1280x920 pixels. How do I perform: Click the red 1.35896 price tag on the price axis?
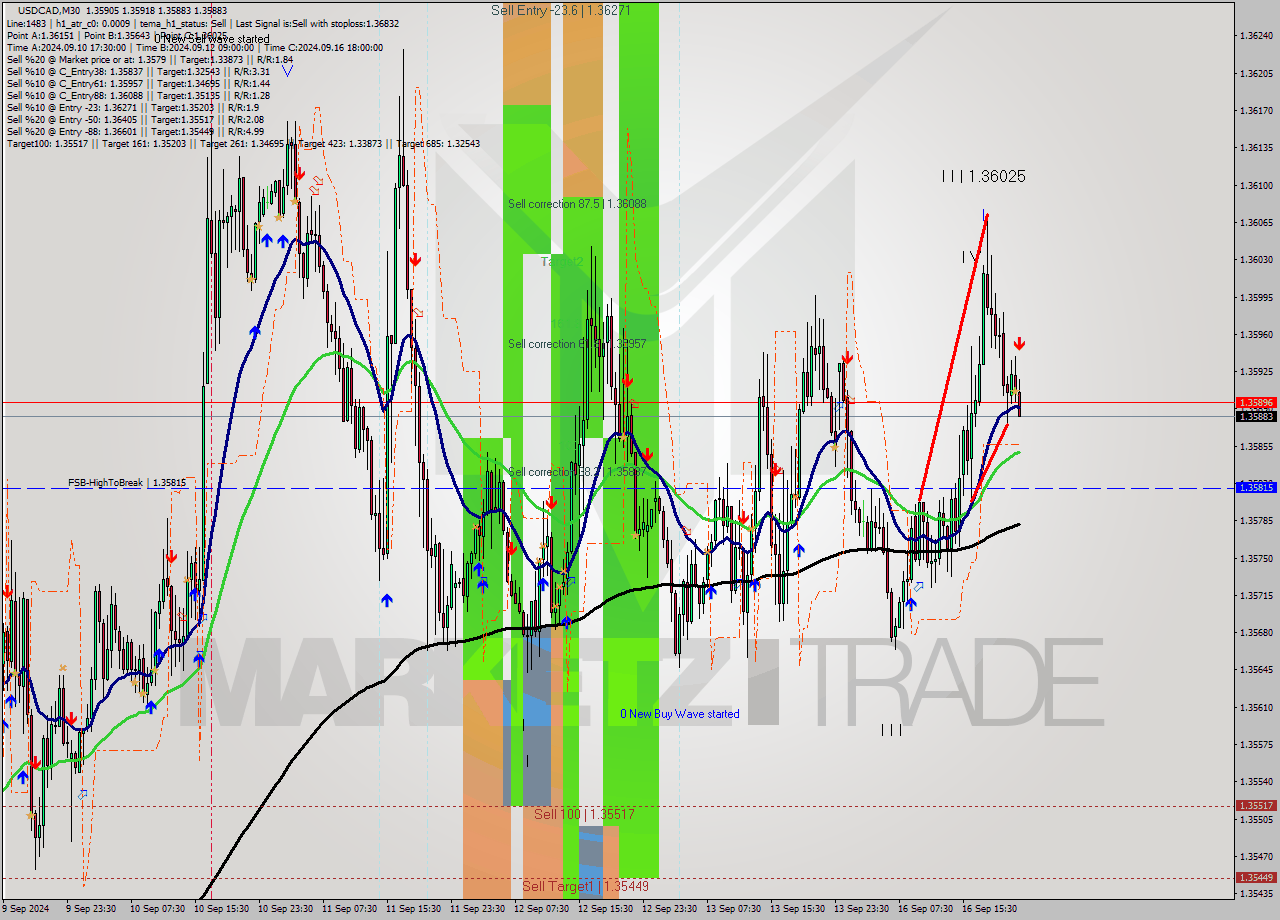point(1255,402)
